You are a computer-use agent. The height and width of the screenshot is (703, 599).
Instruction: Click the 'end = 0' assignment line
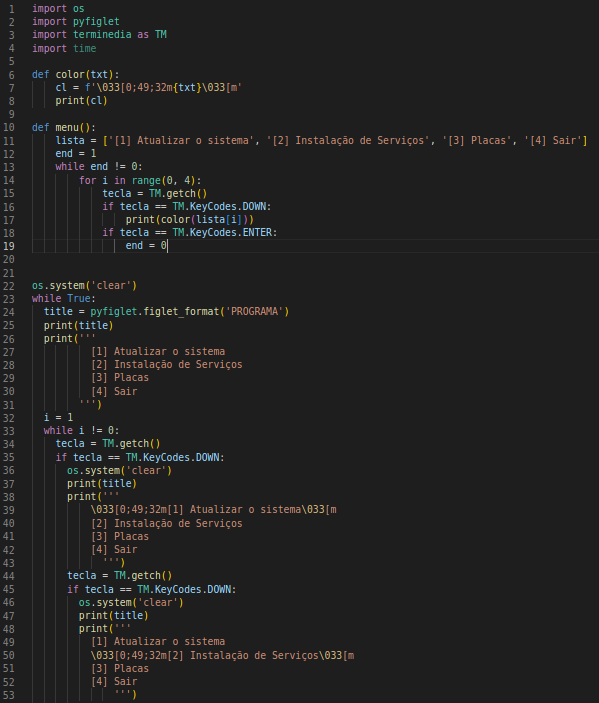(x=146, y=246)
